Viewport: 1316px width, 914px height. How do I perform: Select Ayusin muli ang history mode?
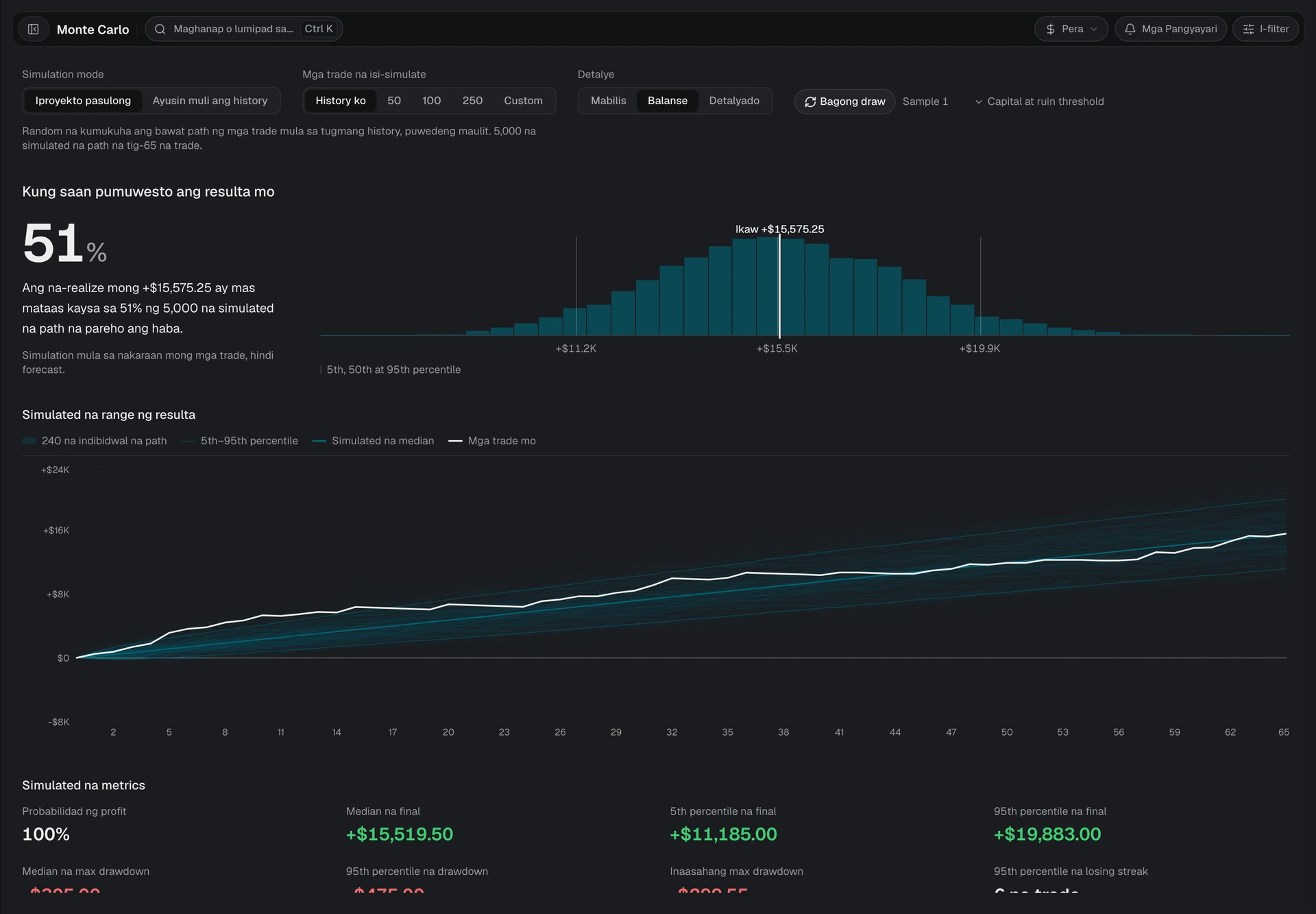210,101
